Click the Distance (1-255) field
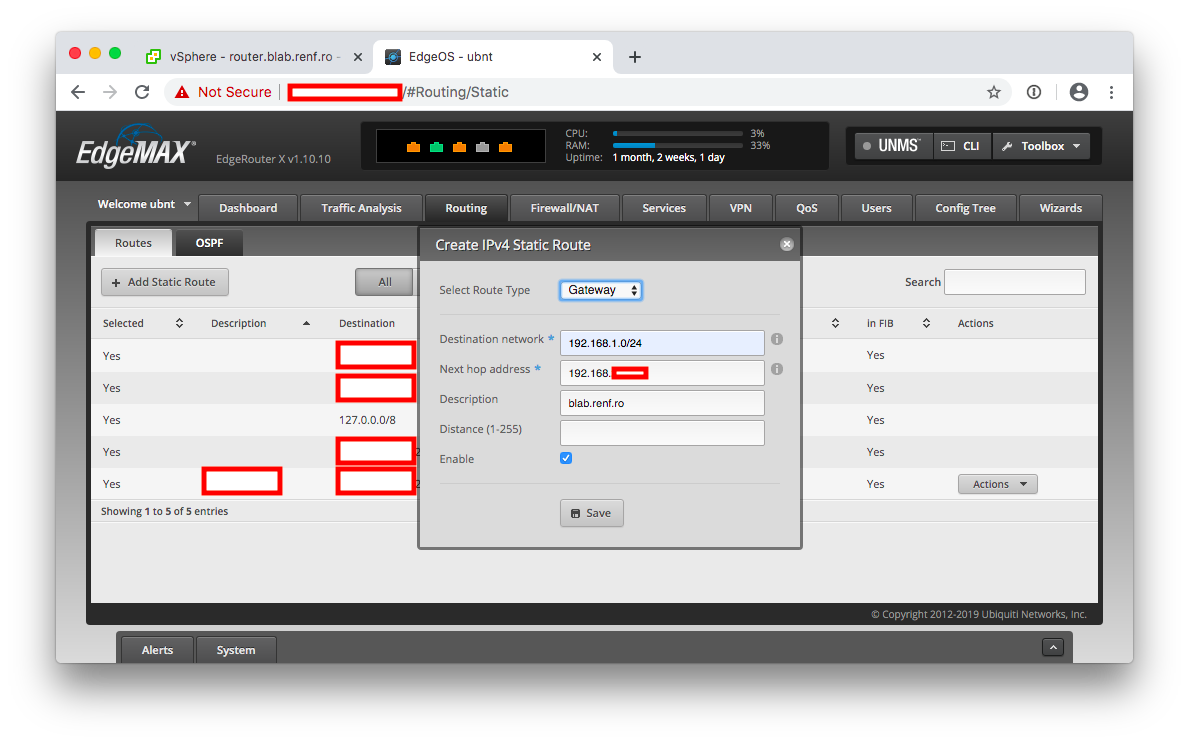This screenshot has height=743, width=1189. click(x=662, y=433)
